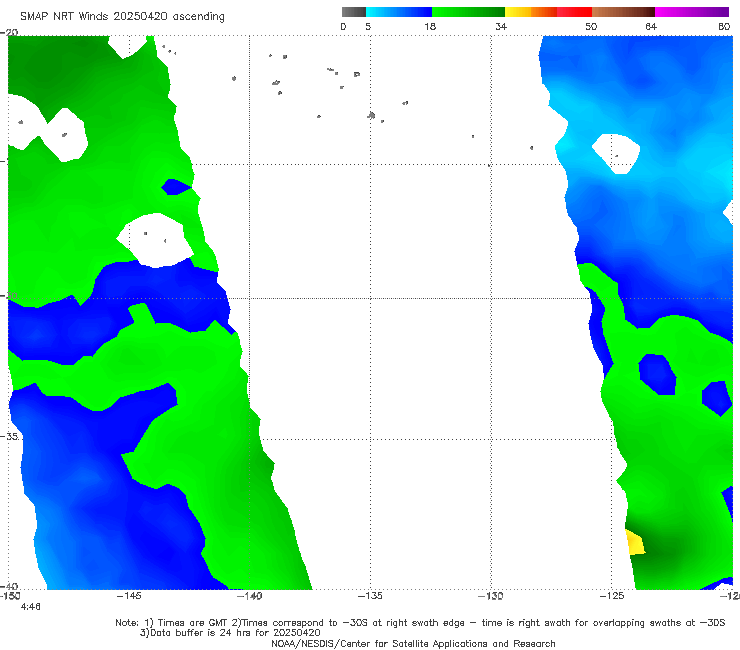740x650 pixels.
Task: Click the longitude label -140
Action: point(250,596)
